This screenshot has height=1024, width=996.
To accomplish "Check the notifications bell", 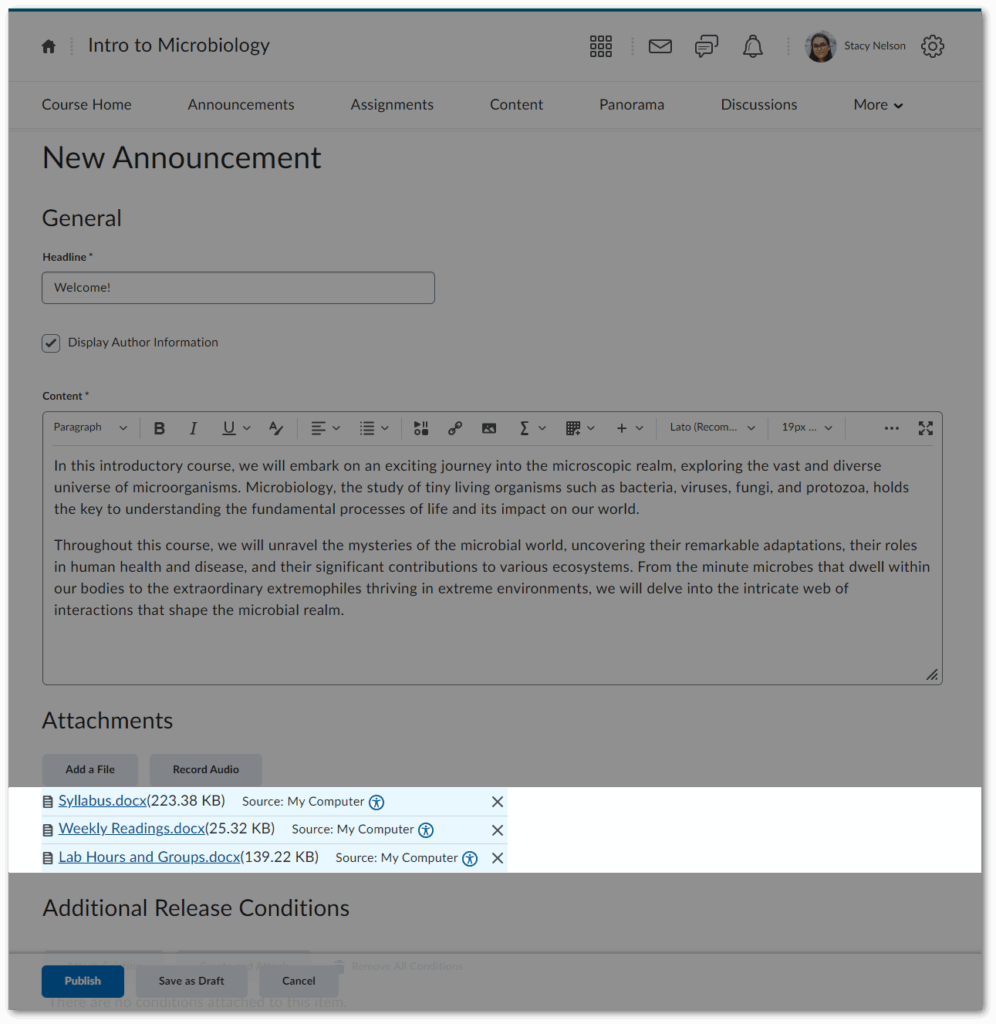I will (753, 46).
